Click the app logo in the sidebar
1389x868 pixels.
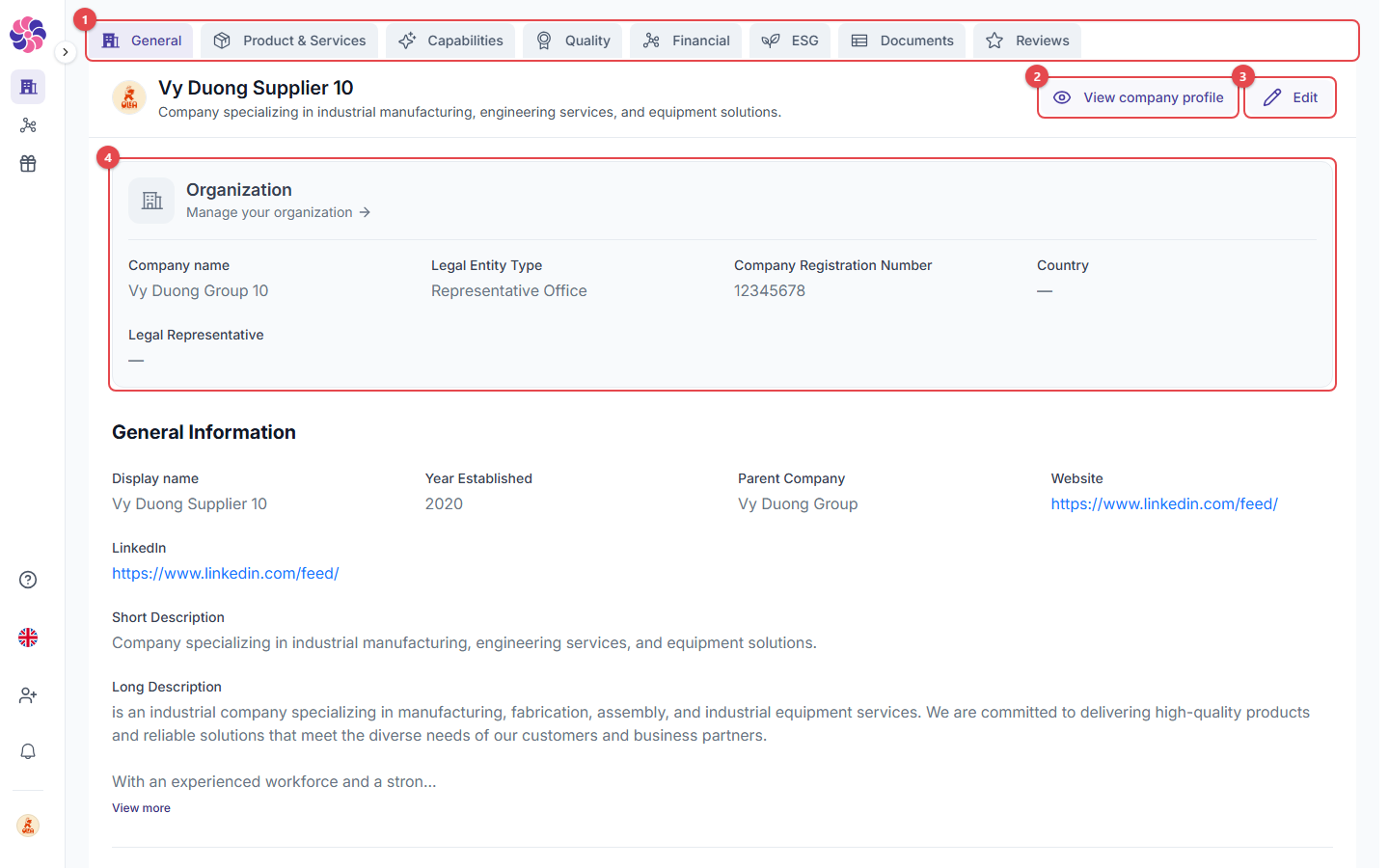click(28, 35)
